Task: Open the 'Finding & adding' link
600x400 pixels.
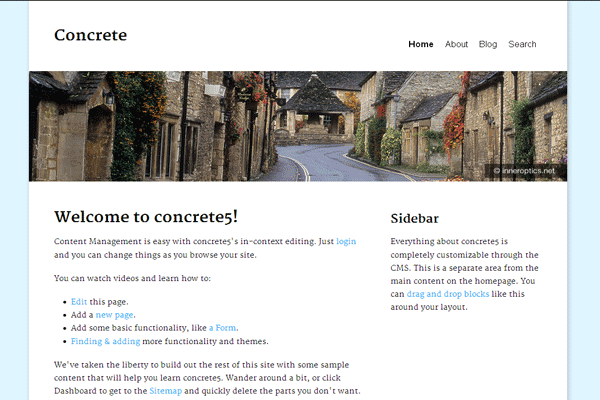Action: tap(107, 341)
